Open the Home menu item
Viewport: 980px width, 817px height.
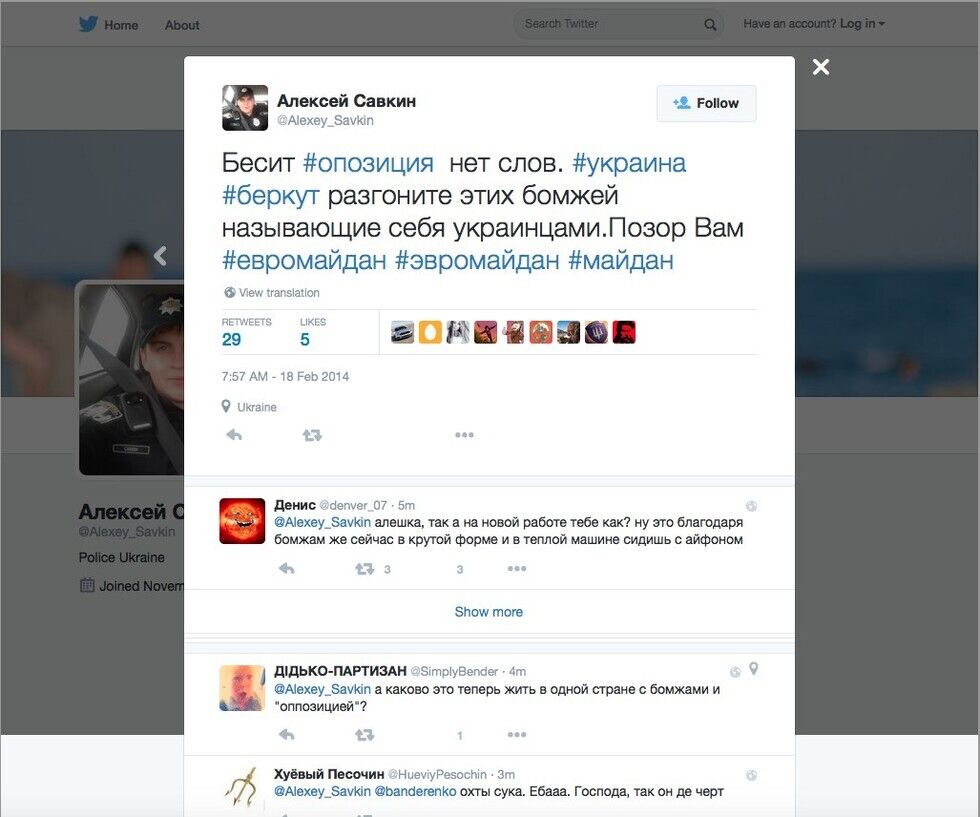coord(121,25)
